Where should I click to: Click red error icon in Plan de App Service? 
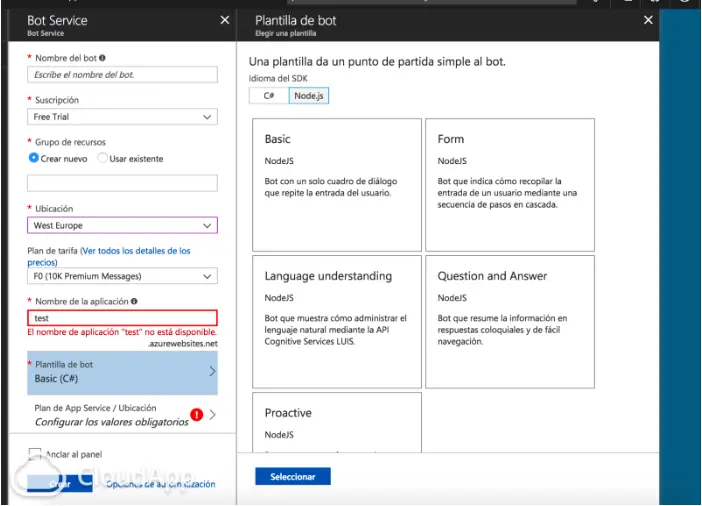[197, 415]
